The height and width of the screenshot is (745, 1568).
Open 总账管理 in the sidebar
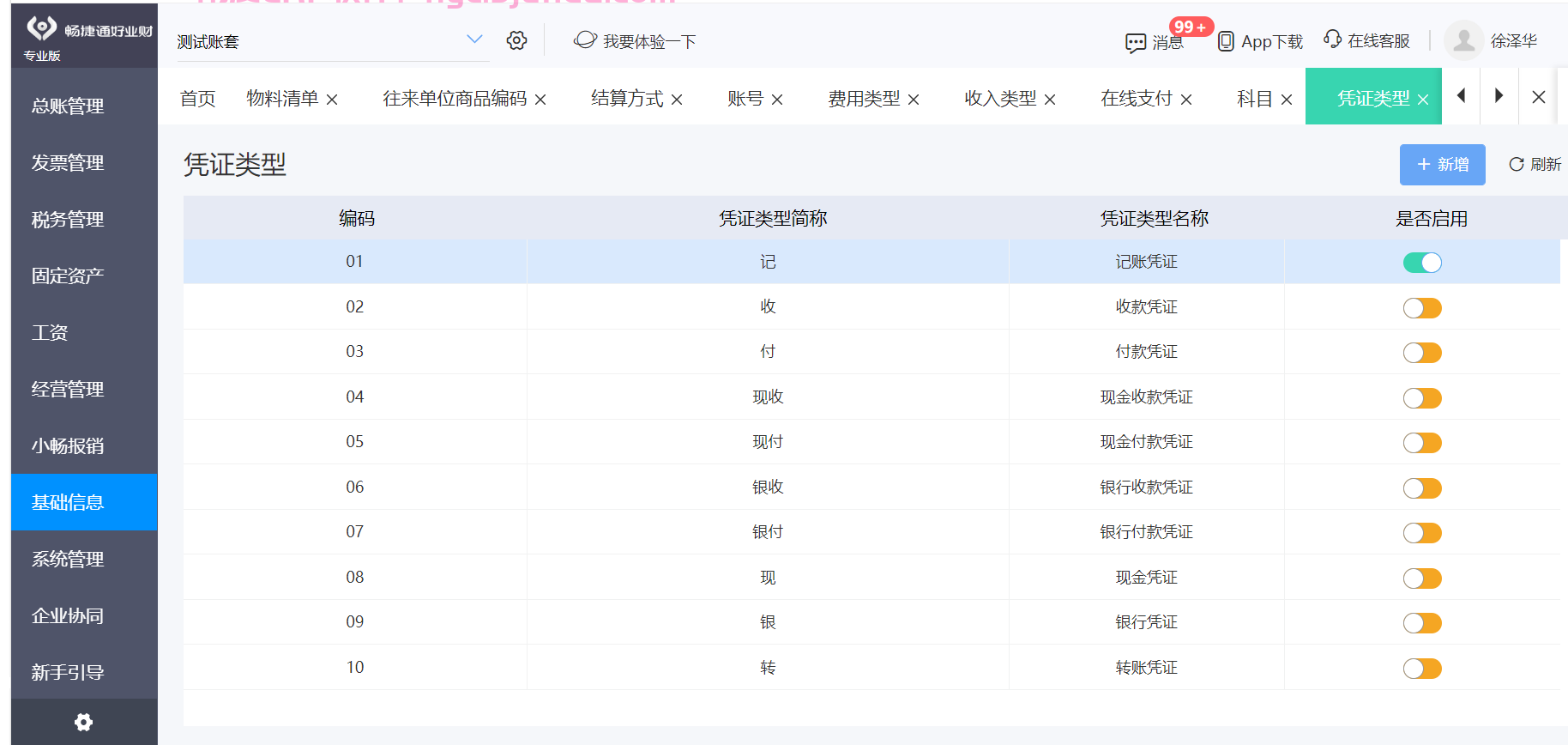coord(84,106)
